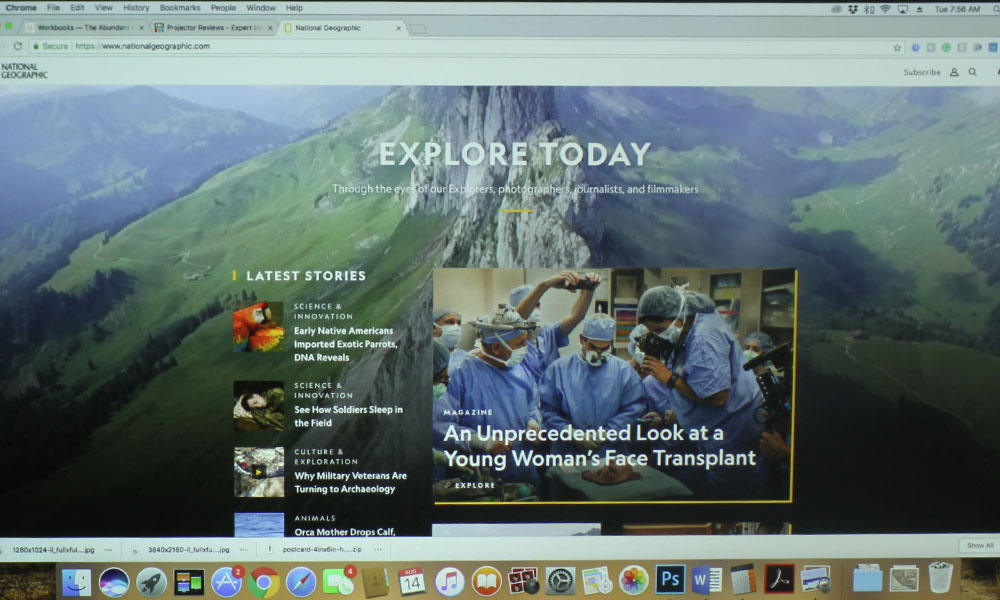Open Mission Control from the Dock

pyautogui.click(x=189, y=582)
